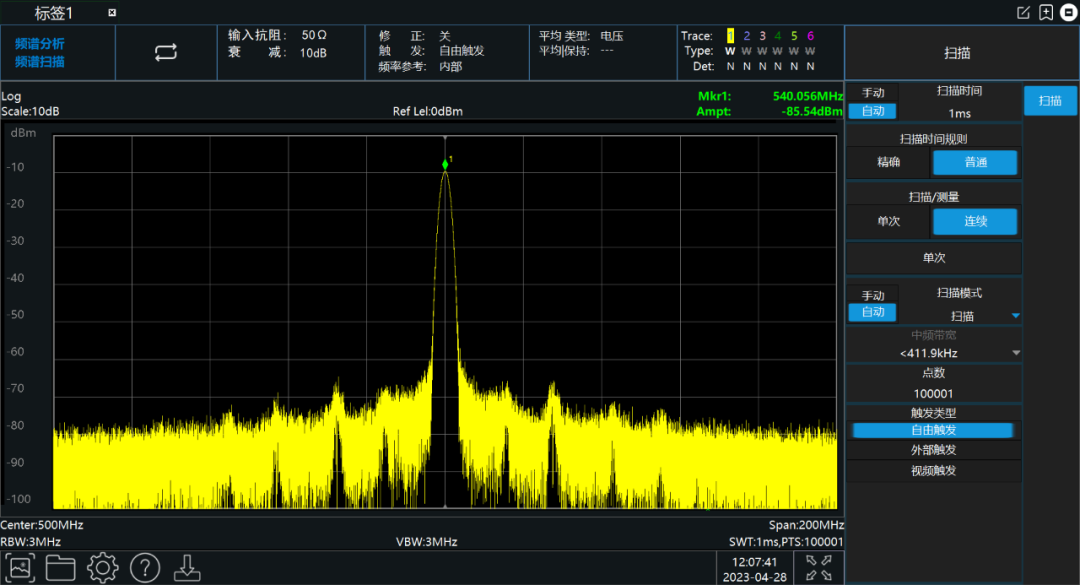Click the Ampt -85.54dBm readout

[x=770, y=111]
